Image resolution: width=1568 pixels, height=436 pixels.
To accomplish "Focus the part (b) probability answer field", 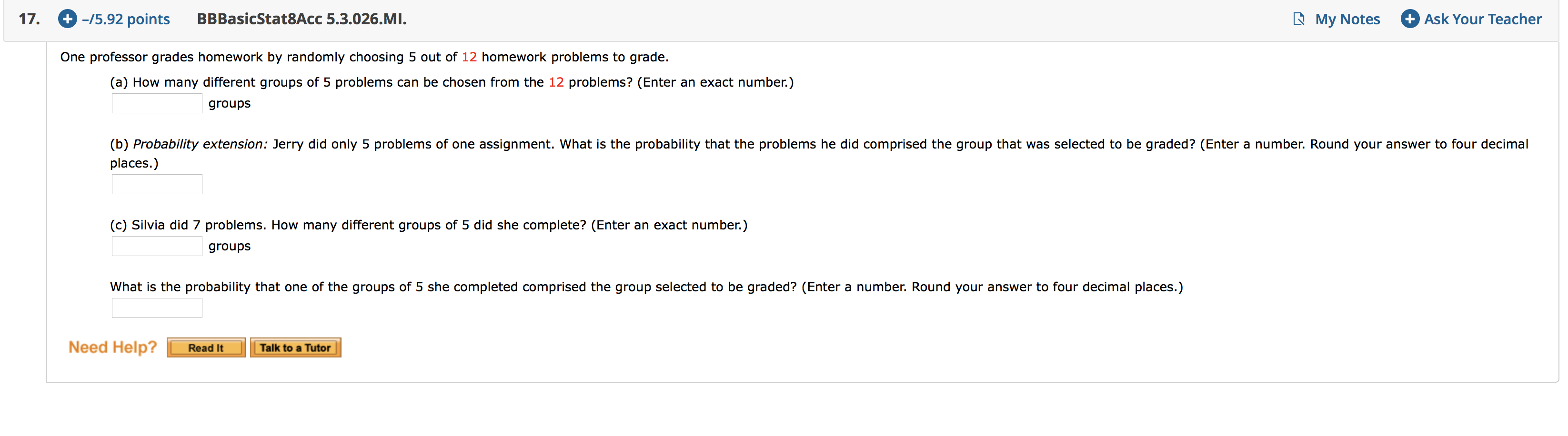I will tap(157, 184).
